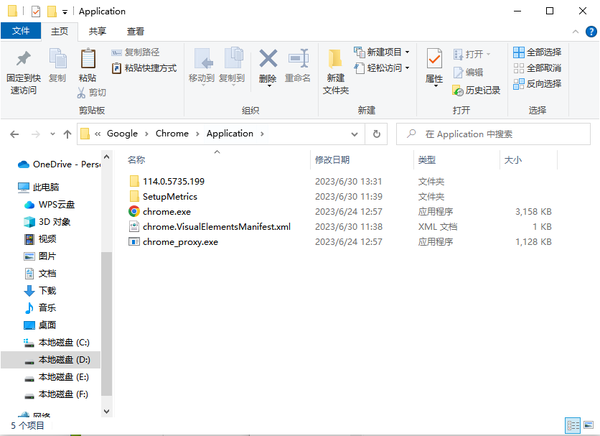Click the Copy path (复制路径) icon

pyautogui.click(x=116, y=52)
